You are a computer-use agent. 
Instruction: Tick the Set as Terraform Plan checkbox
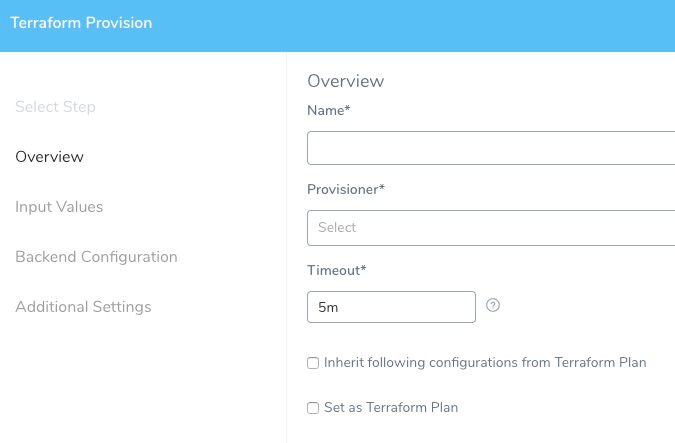click(313, 408)
